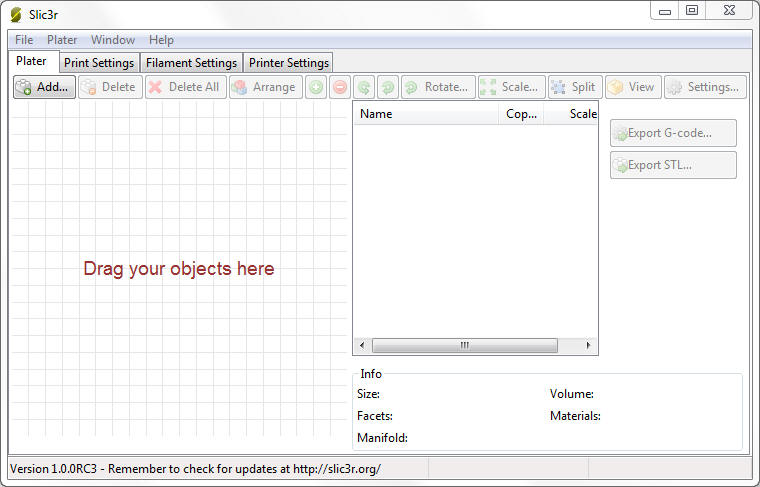The image size is (760, 487).
Task: Switch to the Filament Settings tab
Action: pyautogui.click(x=191, y=63)
